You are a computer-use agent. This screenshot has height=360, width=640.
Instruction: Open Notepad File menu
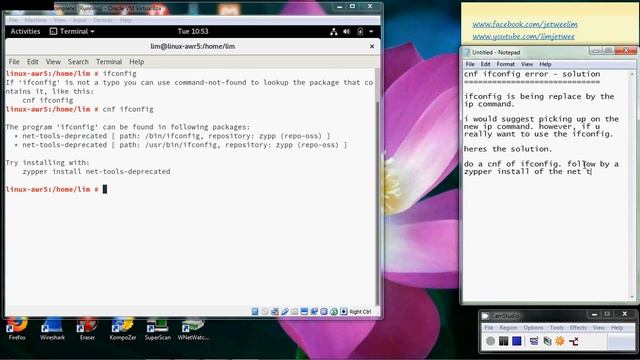(470, 64)
